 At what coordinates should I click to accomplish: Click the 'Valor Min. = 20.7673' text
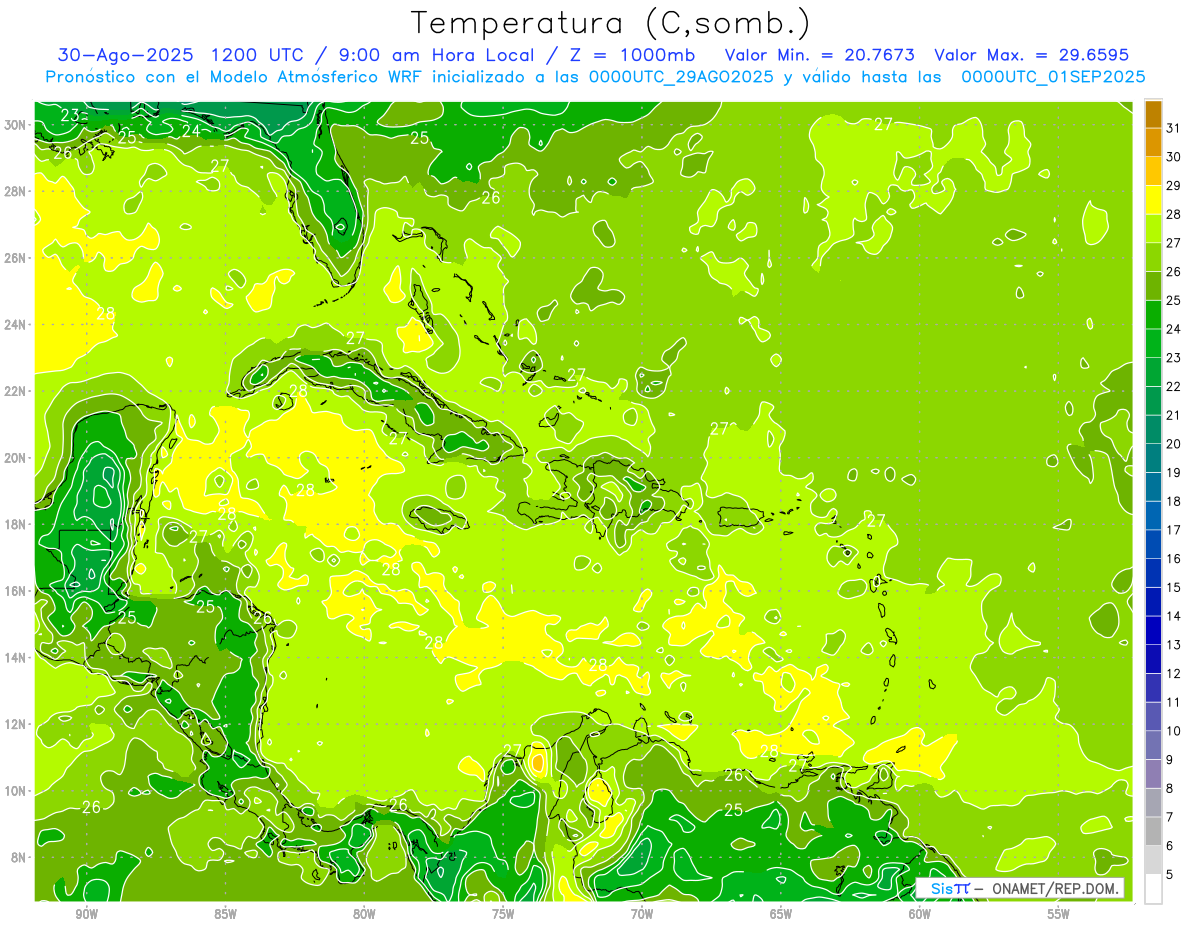(819, 55)
